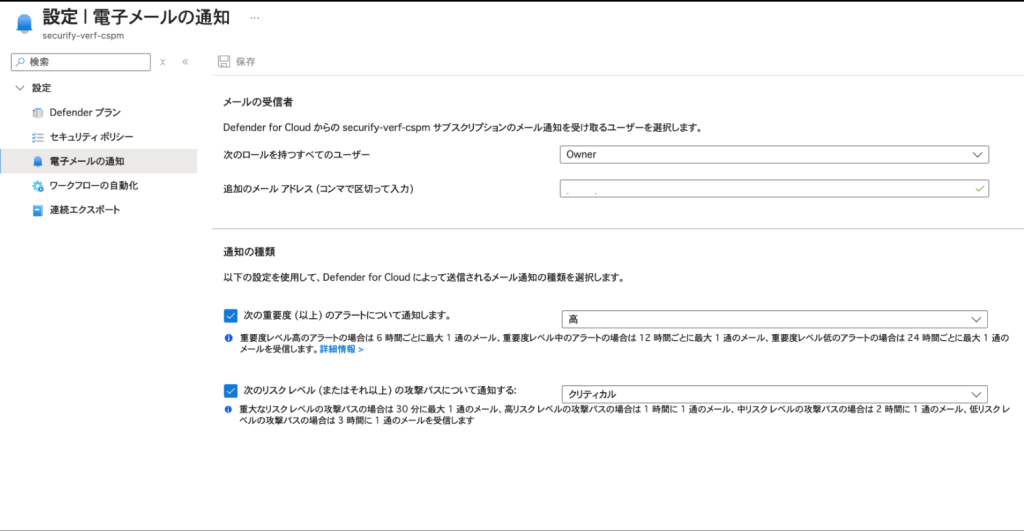Click the ワークフローの自動化 gear icon
This screenshot has width=1024, height=531.
click(38, 186)
